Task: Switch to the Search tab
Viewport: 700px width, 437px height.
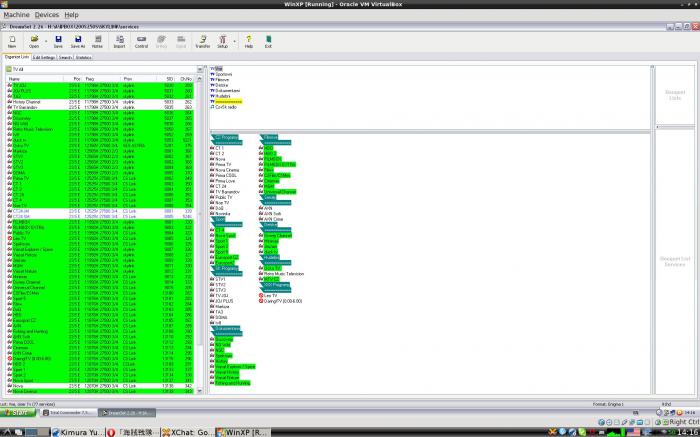Action: click(x=65, y=58)
